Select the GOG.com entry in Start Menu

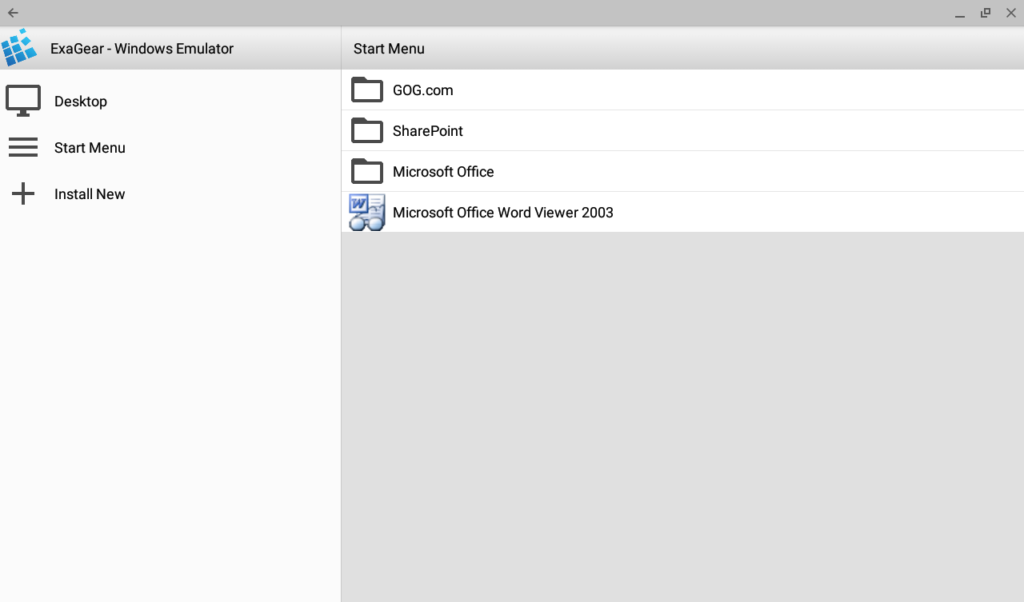pos(423,90)
